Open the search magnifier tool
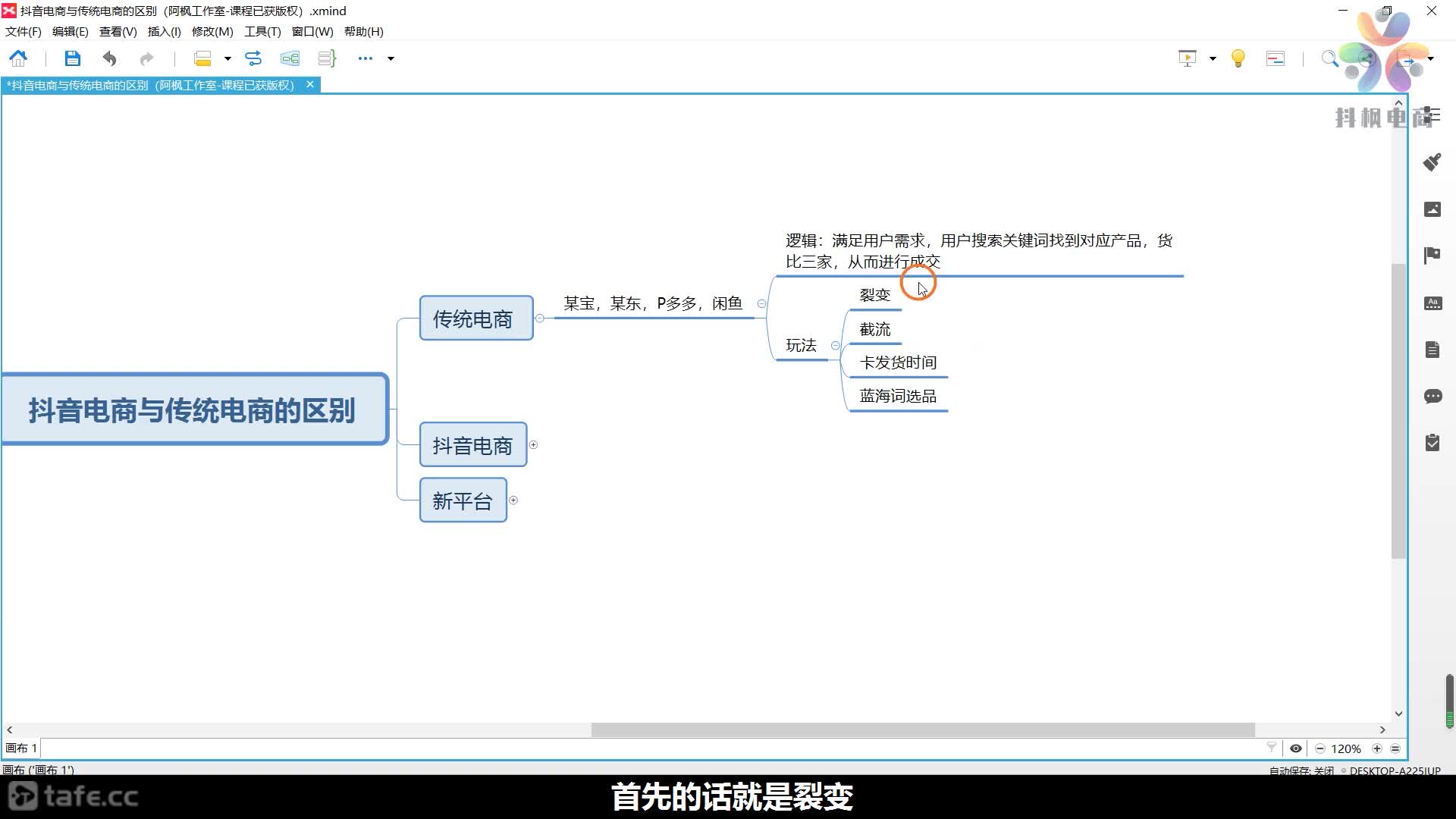 pyautogui.click(x=1329, y=58)
